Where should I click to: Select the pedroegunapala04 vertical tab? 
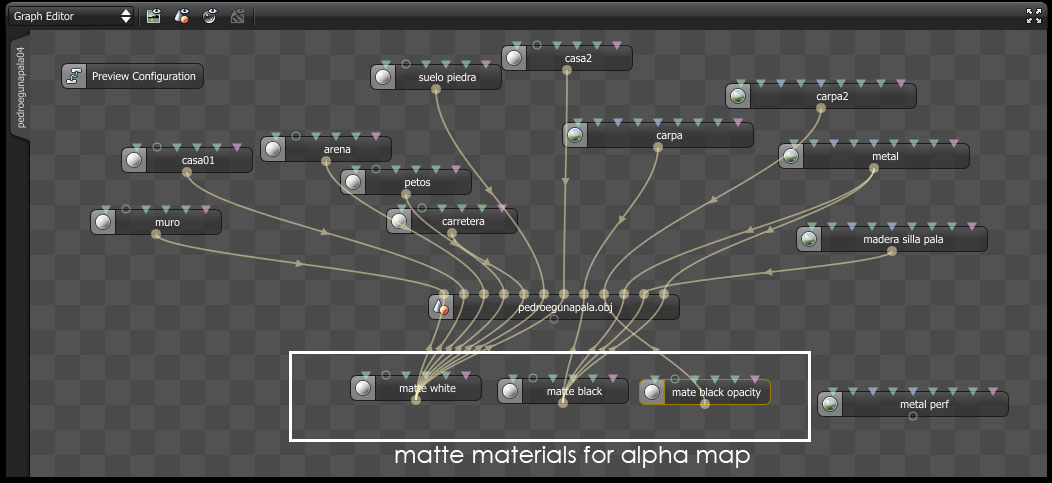[20, 87]
